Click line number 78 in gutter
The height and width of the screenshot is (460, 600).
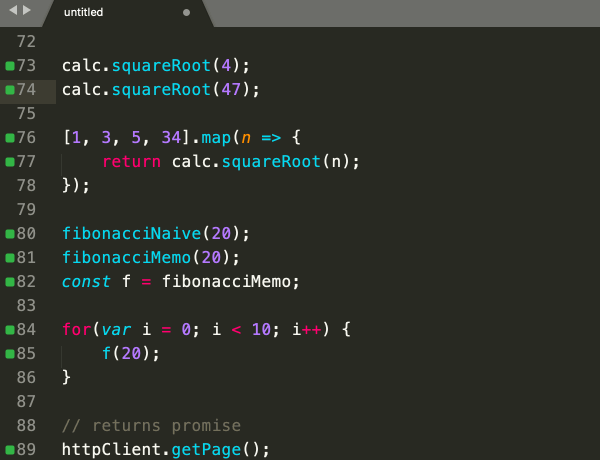coord(26,186)
